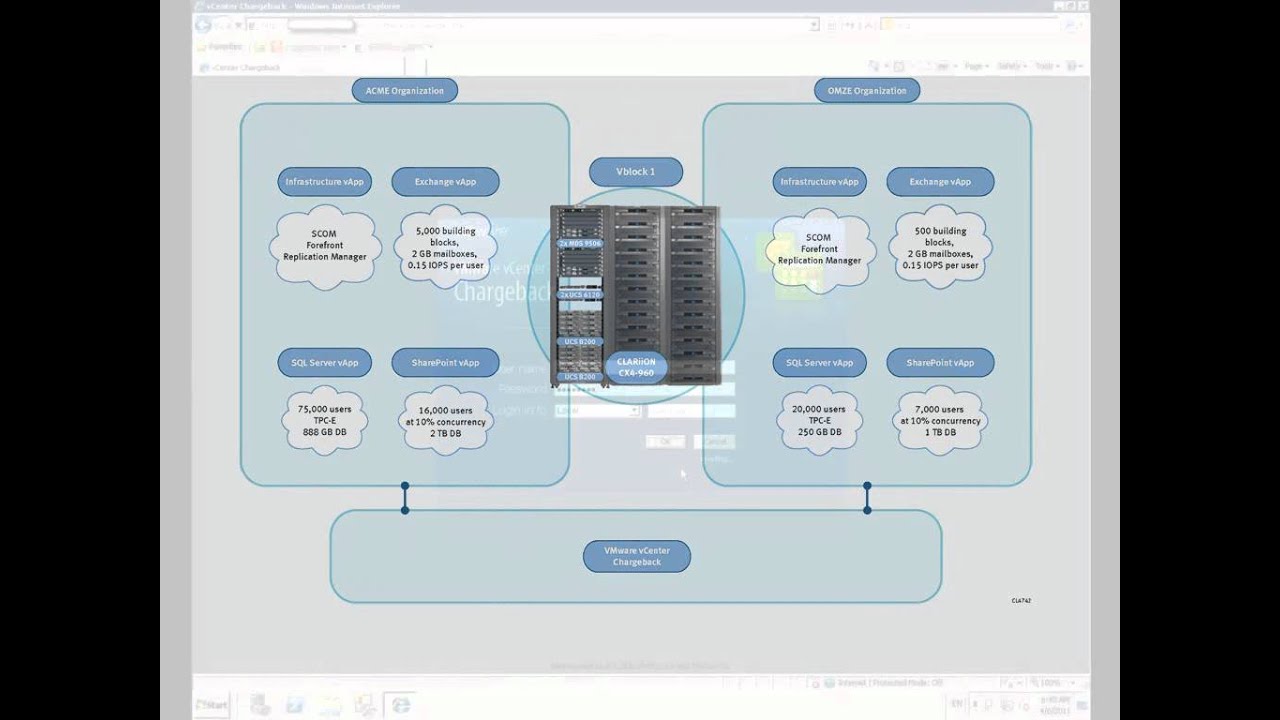Select Infrastructure vApp in OMZE Organization
Image resolution: width=1280 pixels, height=720 pixels.
click(x=820, y=182)
